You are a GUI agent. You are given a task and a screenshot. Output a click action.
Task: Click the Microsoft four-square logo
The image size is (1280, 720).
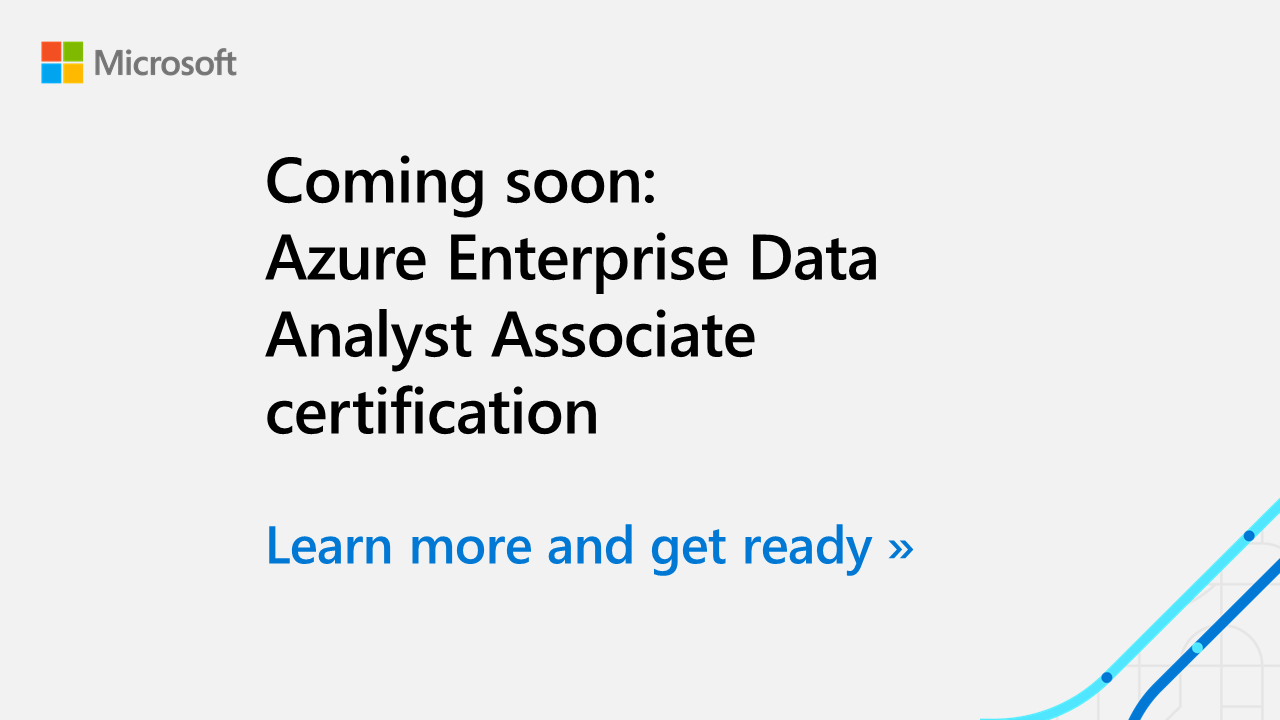[x=62, y=62]
